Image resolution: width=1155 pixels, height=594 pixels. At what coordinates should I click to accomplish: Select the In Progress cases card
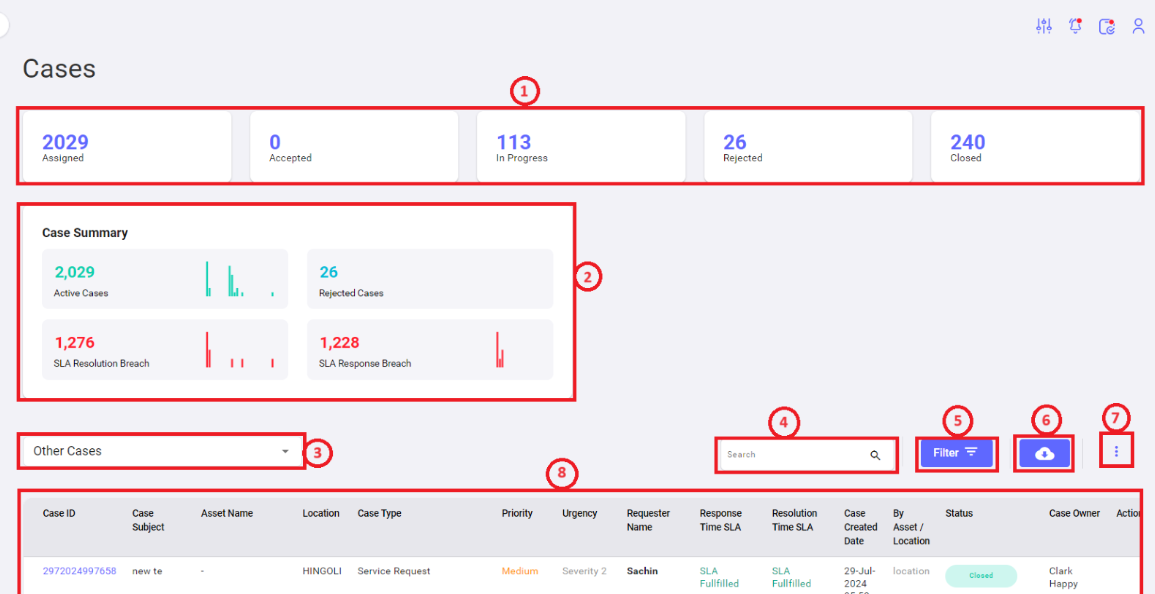click(580, 147)
